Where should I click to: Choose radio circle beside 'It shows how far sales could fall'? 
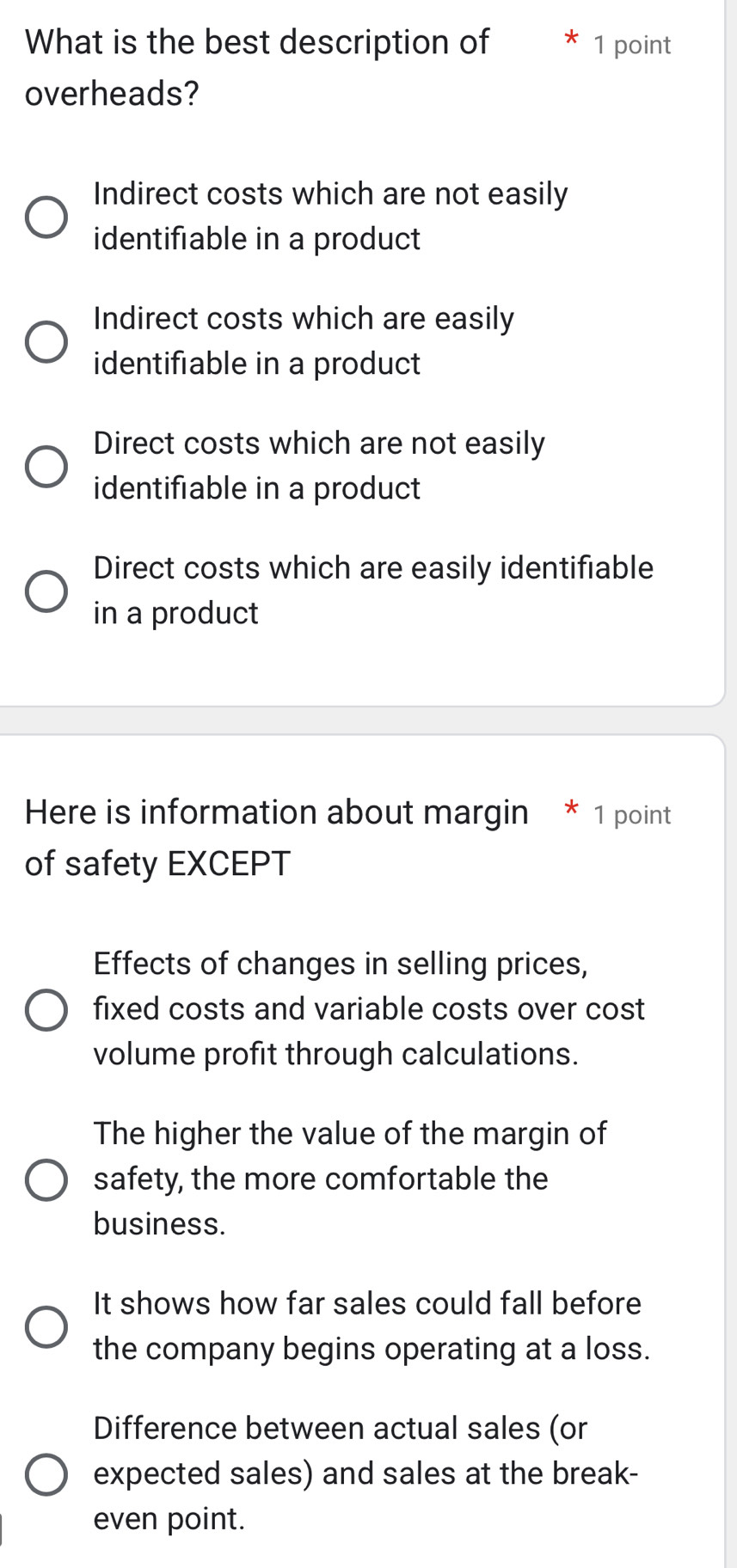(46, 1326)
